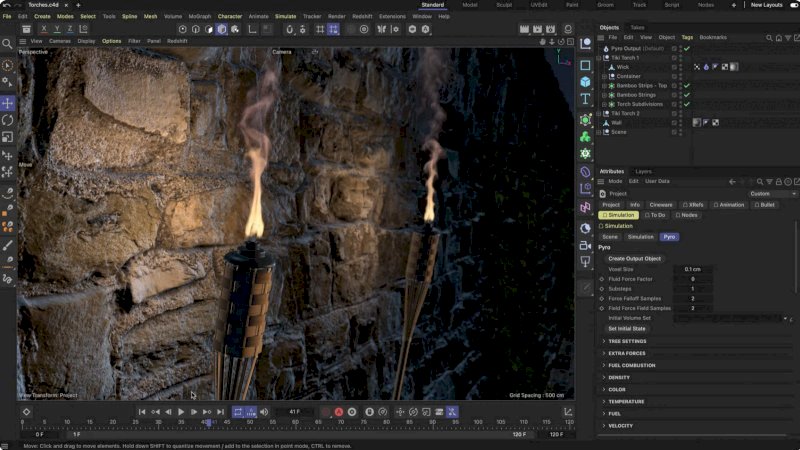
Task: Click the timeline ruler at frame 60
Action: [297, 422]
